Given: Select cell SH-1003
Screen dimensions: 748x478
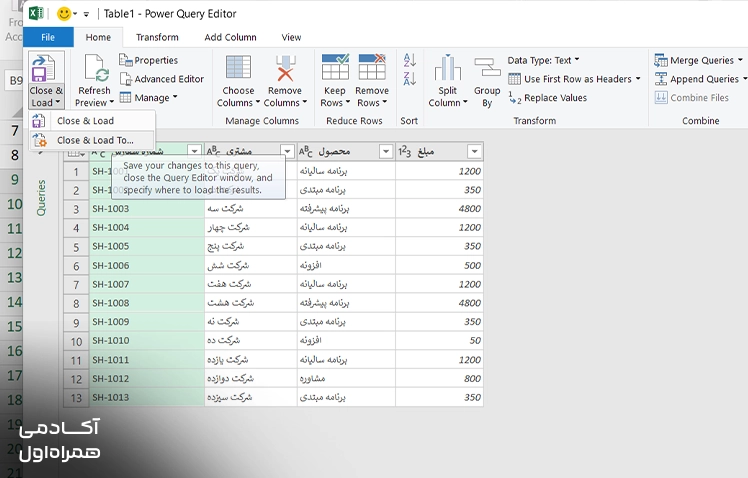Looking at the screenshot, I should click(x=147, y=208).
